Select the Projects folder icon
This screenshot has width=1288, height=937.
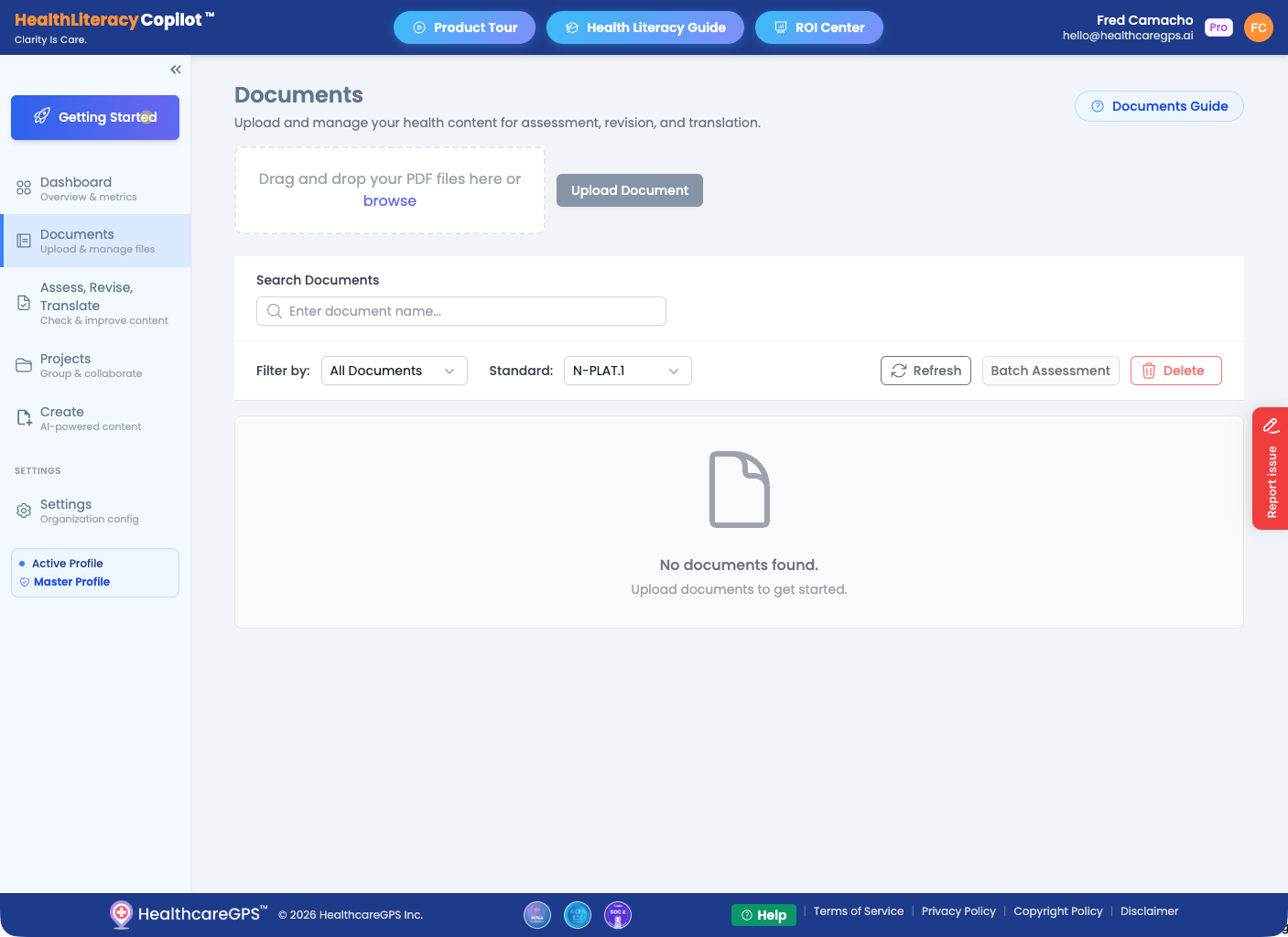click(23, 364)
